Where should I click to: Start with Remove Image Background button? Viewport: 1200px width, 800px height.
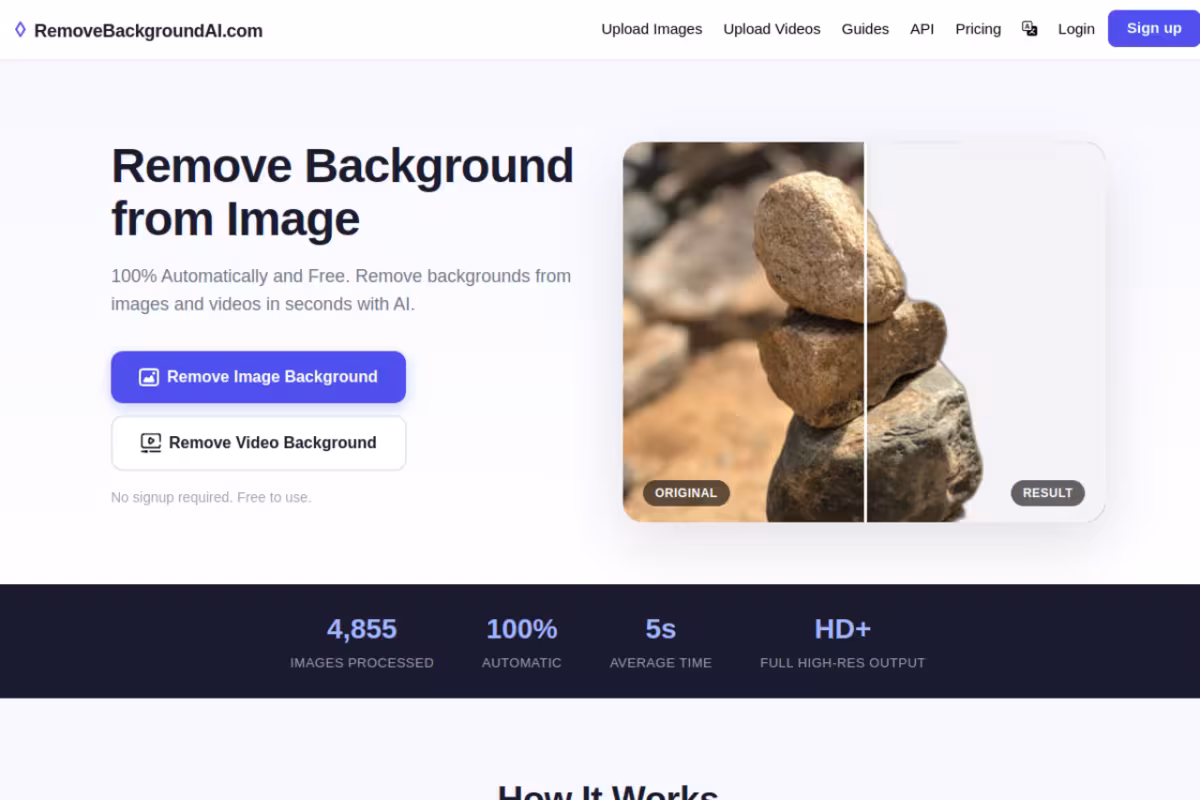(x=258, y=377)
